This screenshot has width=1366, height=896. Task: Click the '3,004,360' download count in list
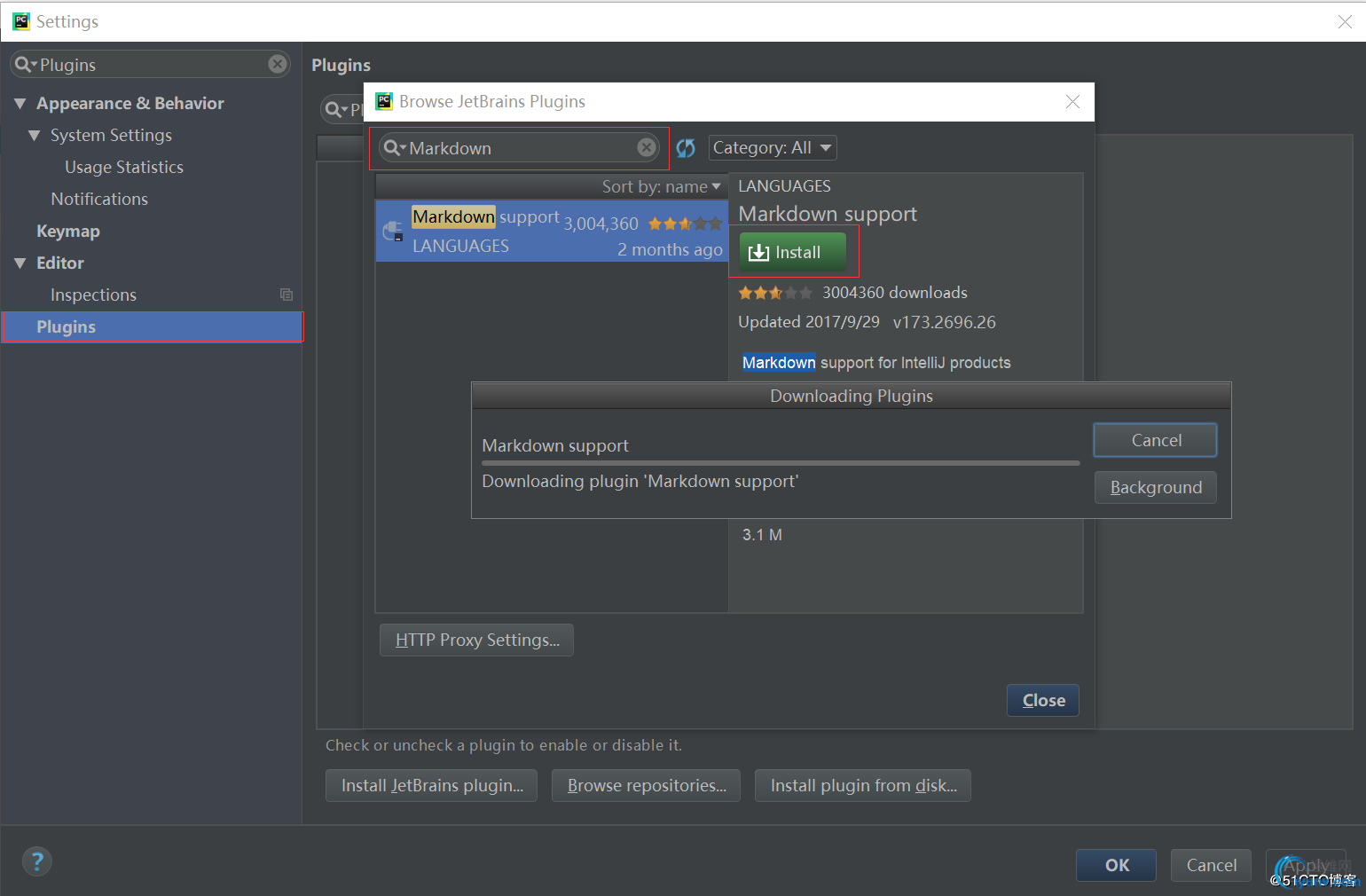click(601, 224)
